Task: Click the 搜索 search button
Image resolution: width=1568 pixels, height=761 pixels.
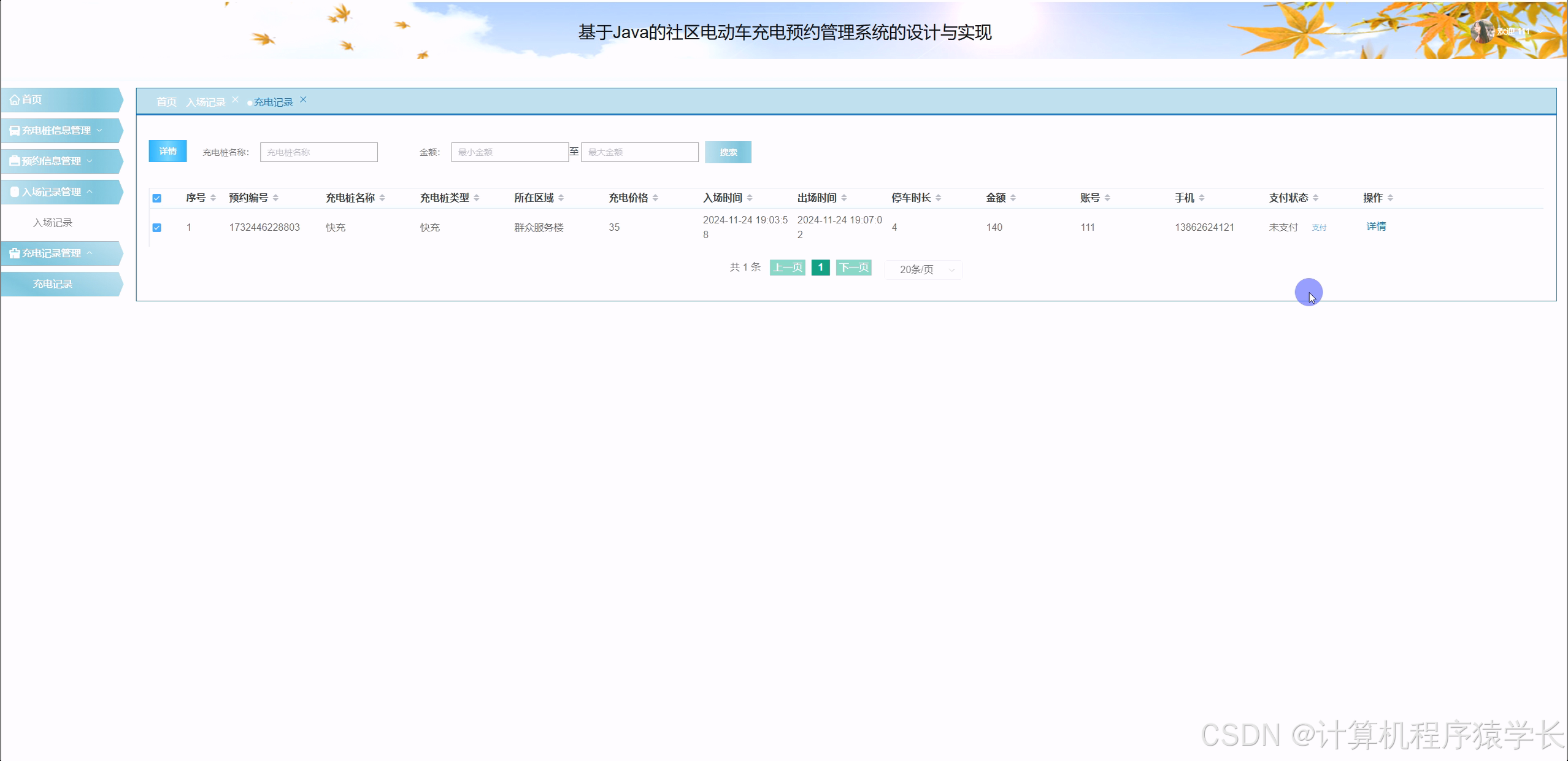Action: tap(728, 152)
